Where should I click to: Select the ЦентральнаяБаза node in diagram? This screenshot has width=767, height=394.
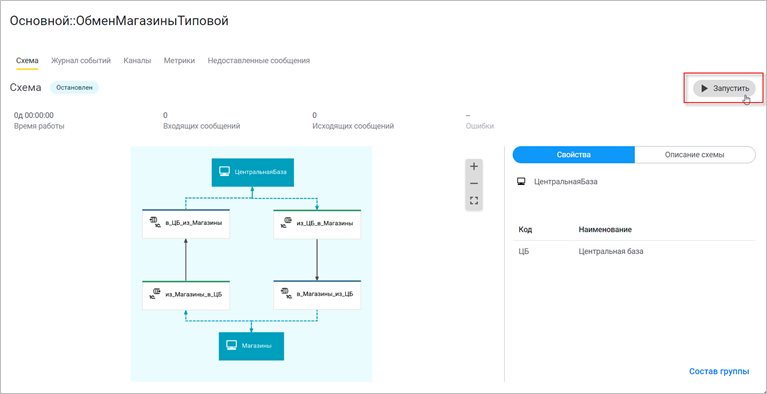(252, 172)
